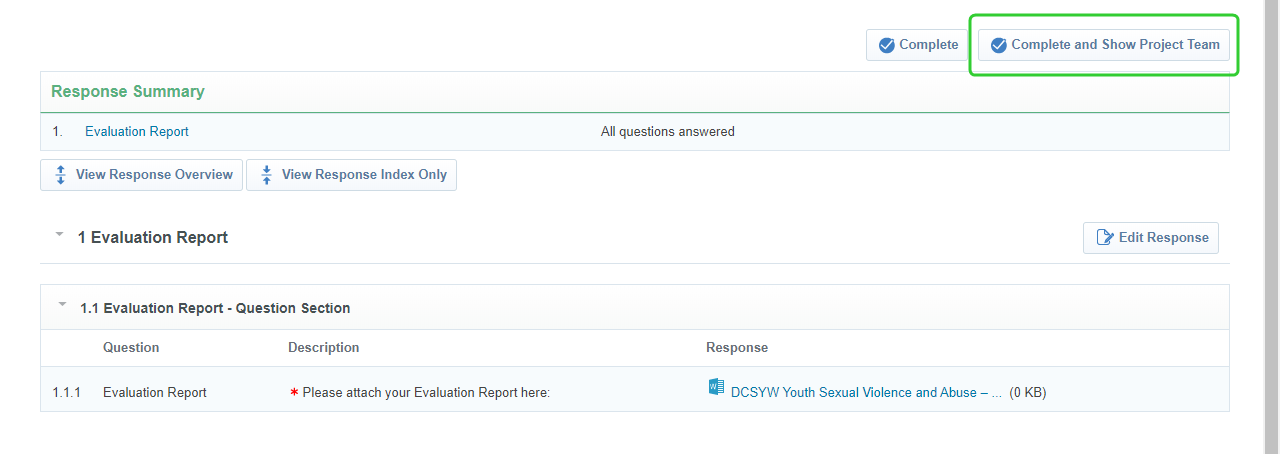The width and height of the screenshot is (1280, 454).
Task: Click the red required asterisk in Description
Action: tap(294, 393)
